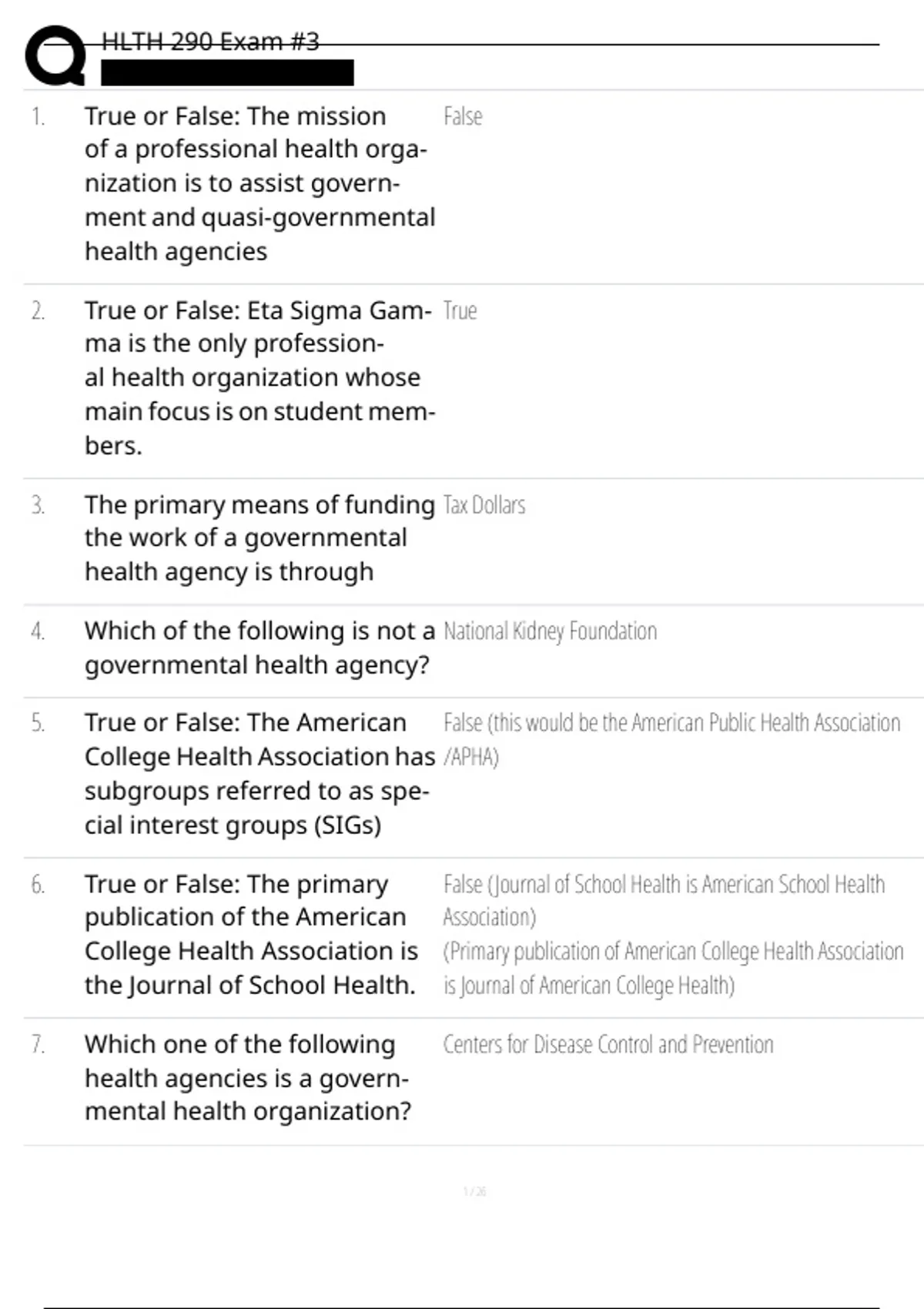Select the Tax Dollars answer
The image size is (924, 1309).
484,506
